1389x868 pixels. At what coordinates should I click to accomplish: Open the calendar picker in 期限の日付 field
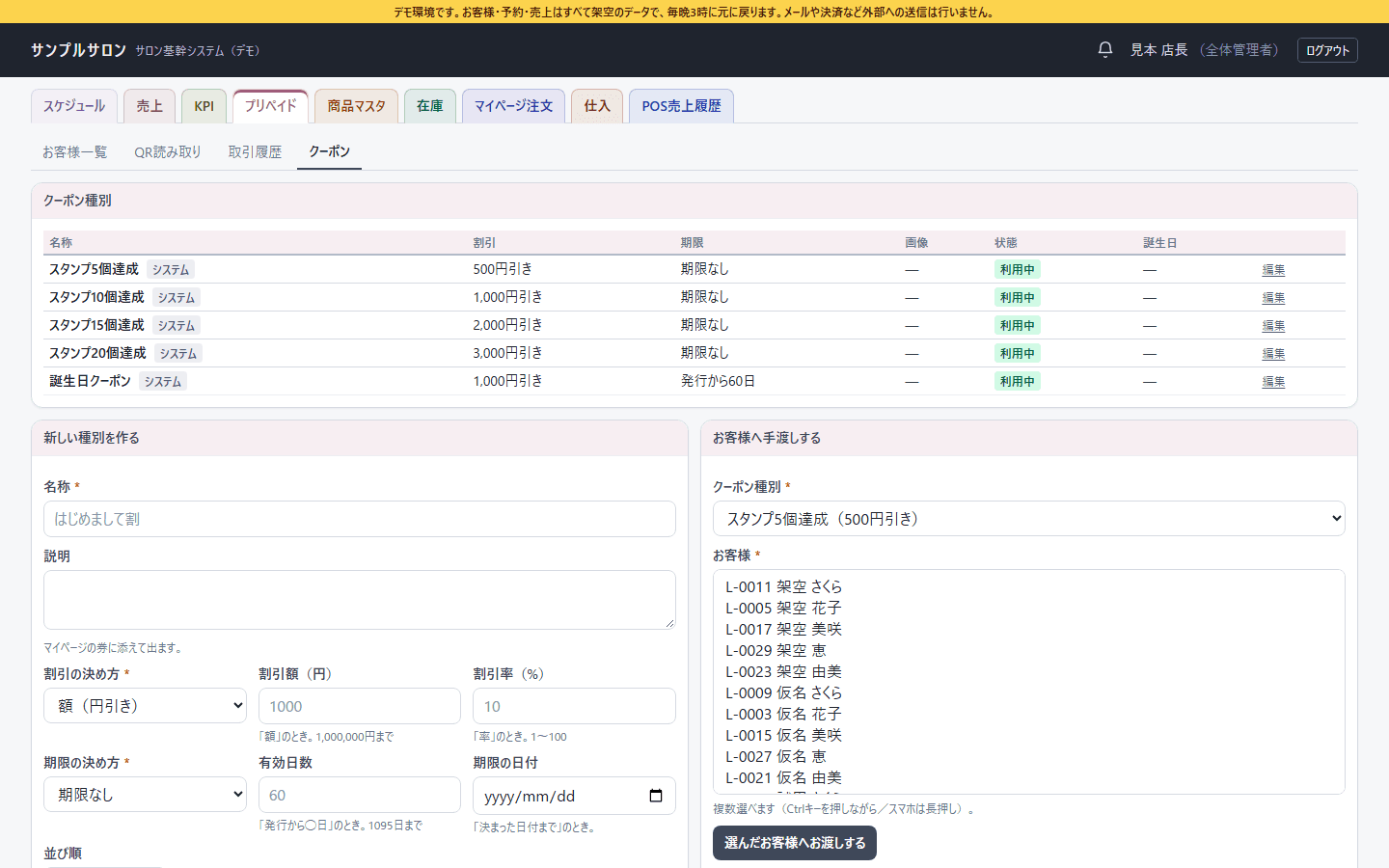point(656,796)
